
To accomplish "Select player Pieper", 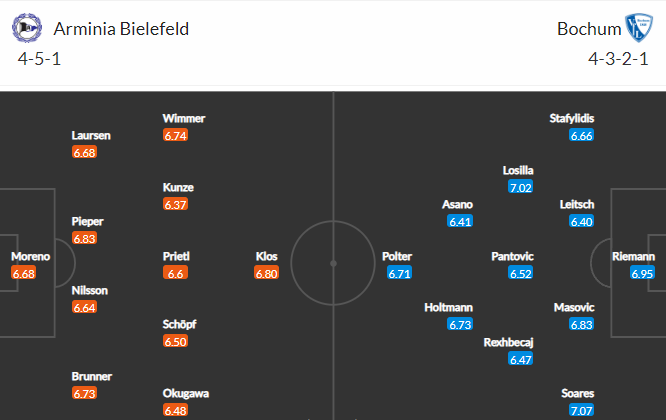I will click(87, 222).
